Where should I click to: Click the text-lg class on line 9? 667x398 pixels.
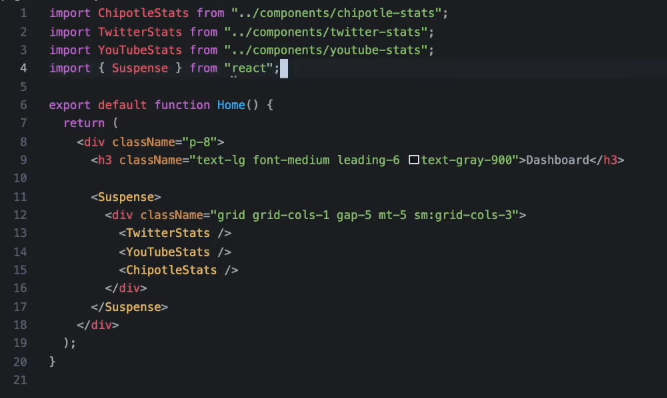220,160
